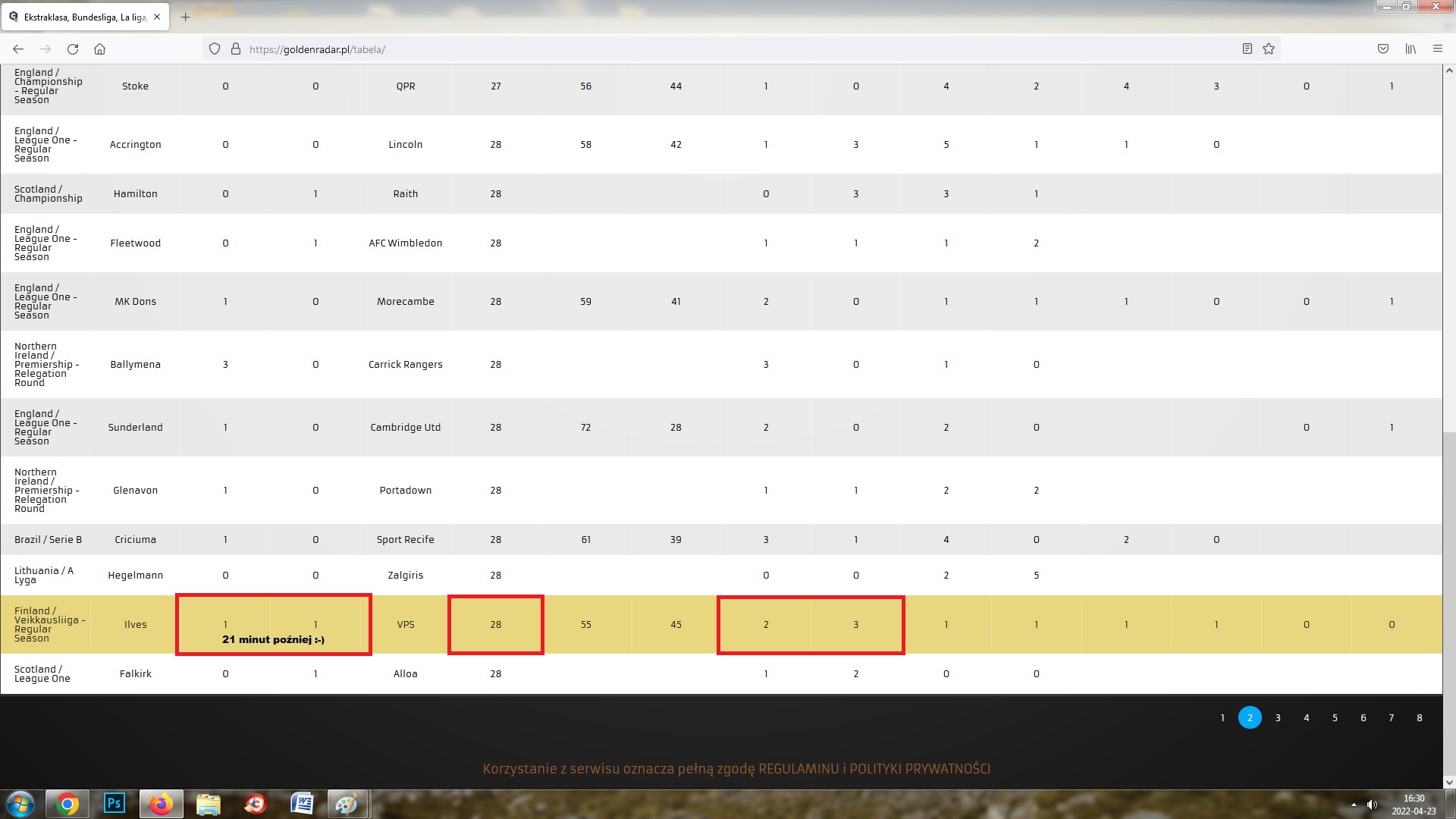Toggle reader view icon in address bar

click(1247, 49)
